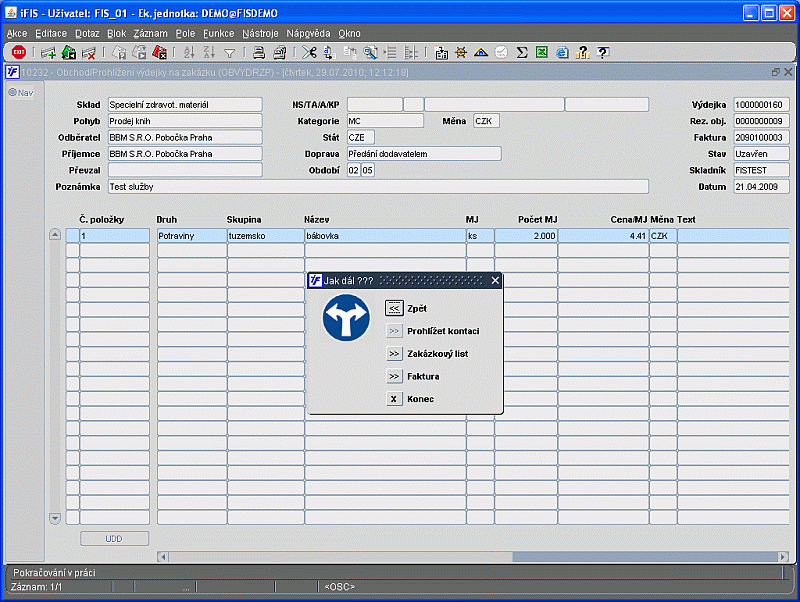Click the filter funnel icon
Screen dimensions: 800x602
click(229, 52)
